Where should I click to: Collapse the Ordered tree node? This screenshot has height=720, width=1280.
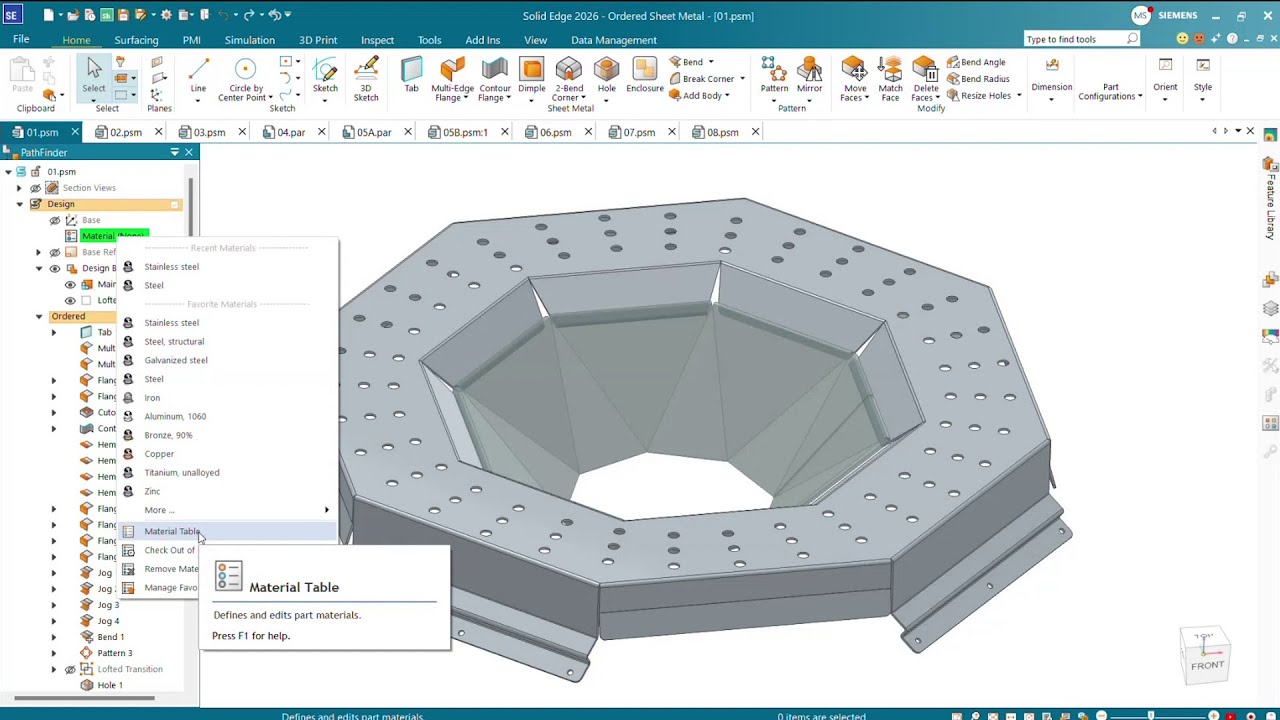(39, 316)
